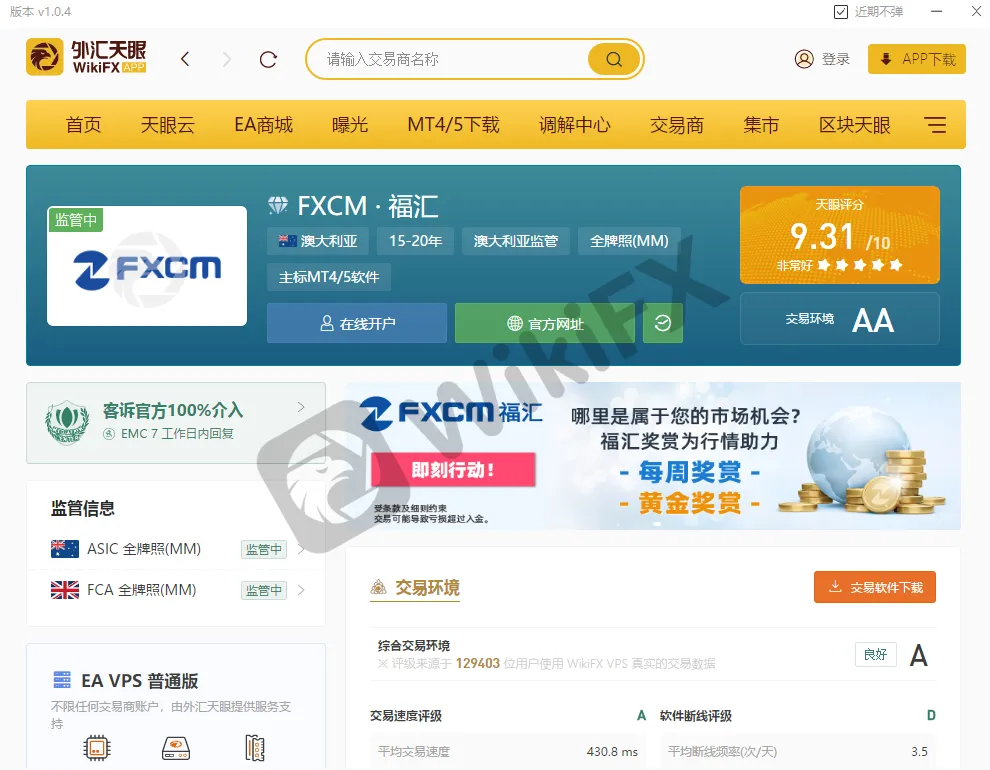Open the 曝光 menu item
This screenshot has width=990, height=770.
click(x=350, y=125)
